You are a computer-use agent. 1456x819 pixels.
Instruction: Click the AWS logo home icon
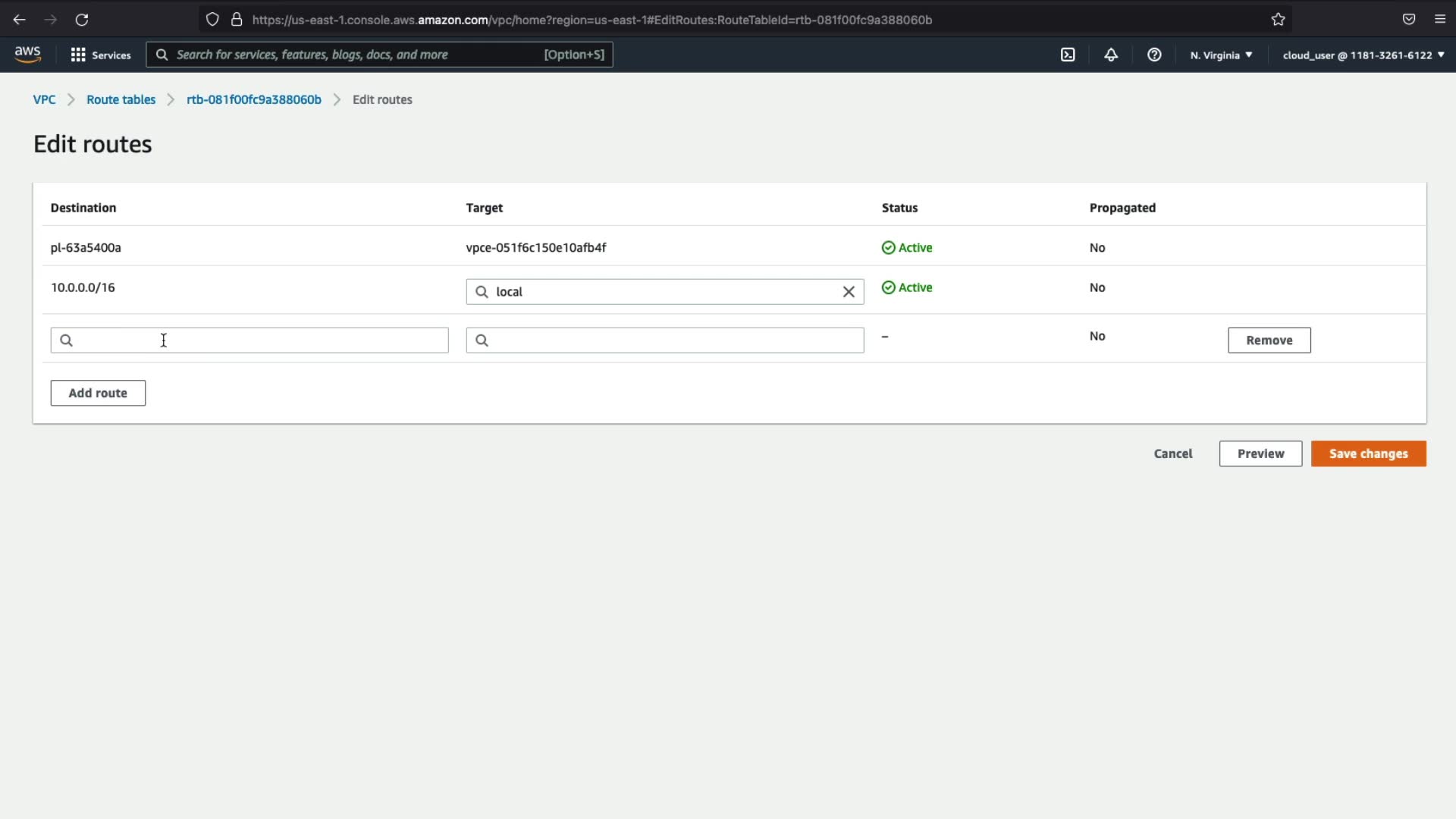tap(27, 54)
